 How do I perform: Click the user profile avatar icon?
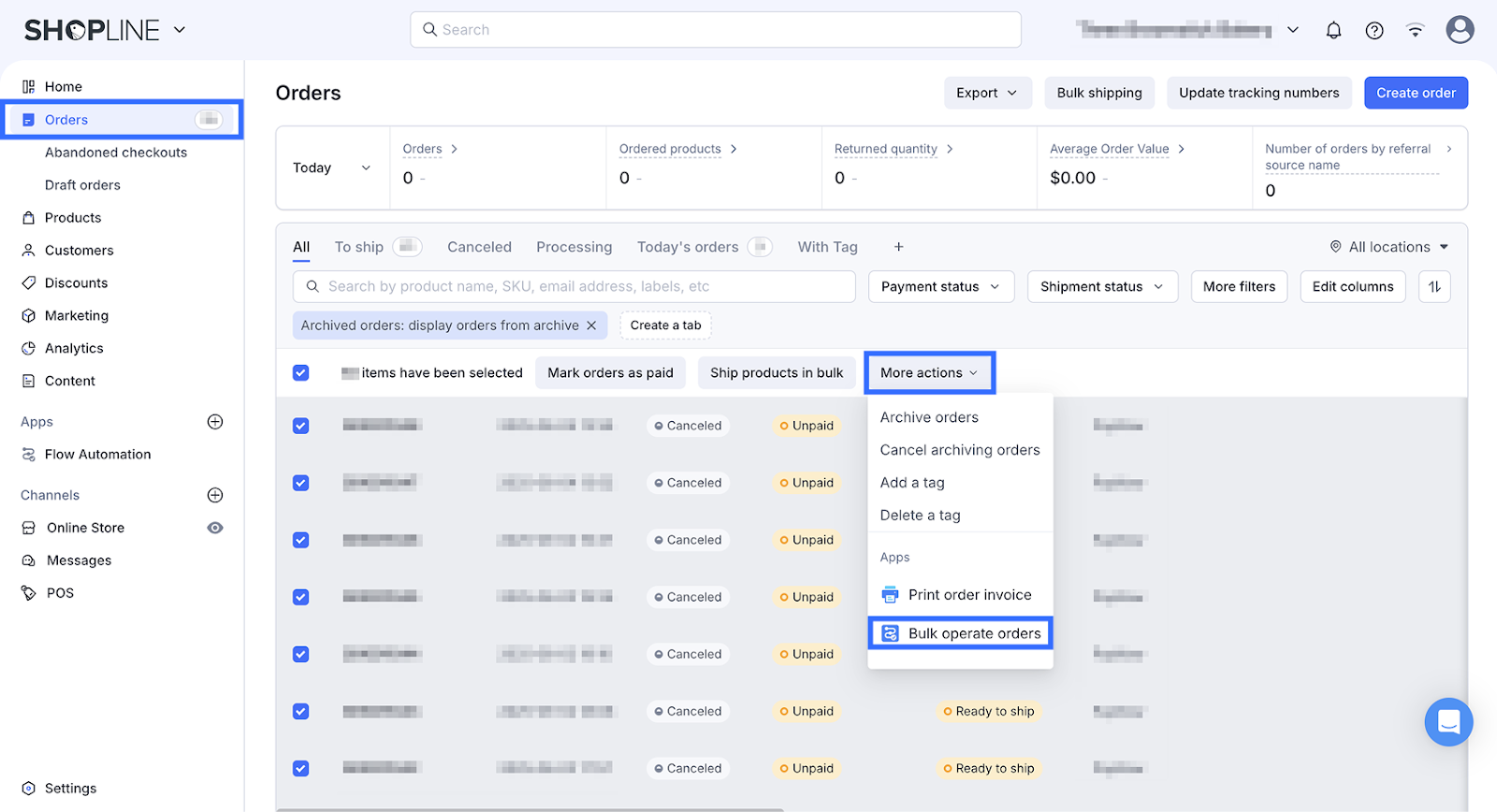(x=1460, y=30)
